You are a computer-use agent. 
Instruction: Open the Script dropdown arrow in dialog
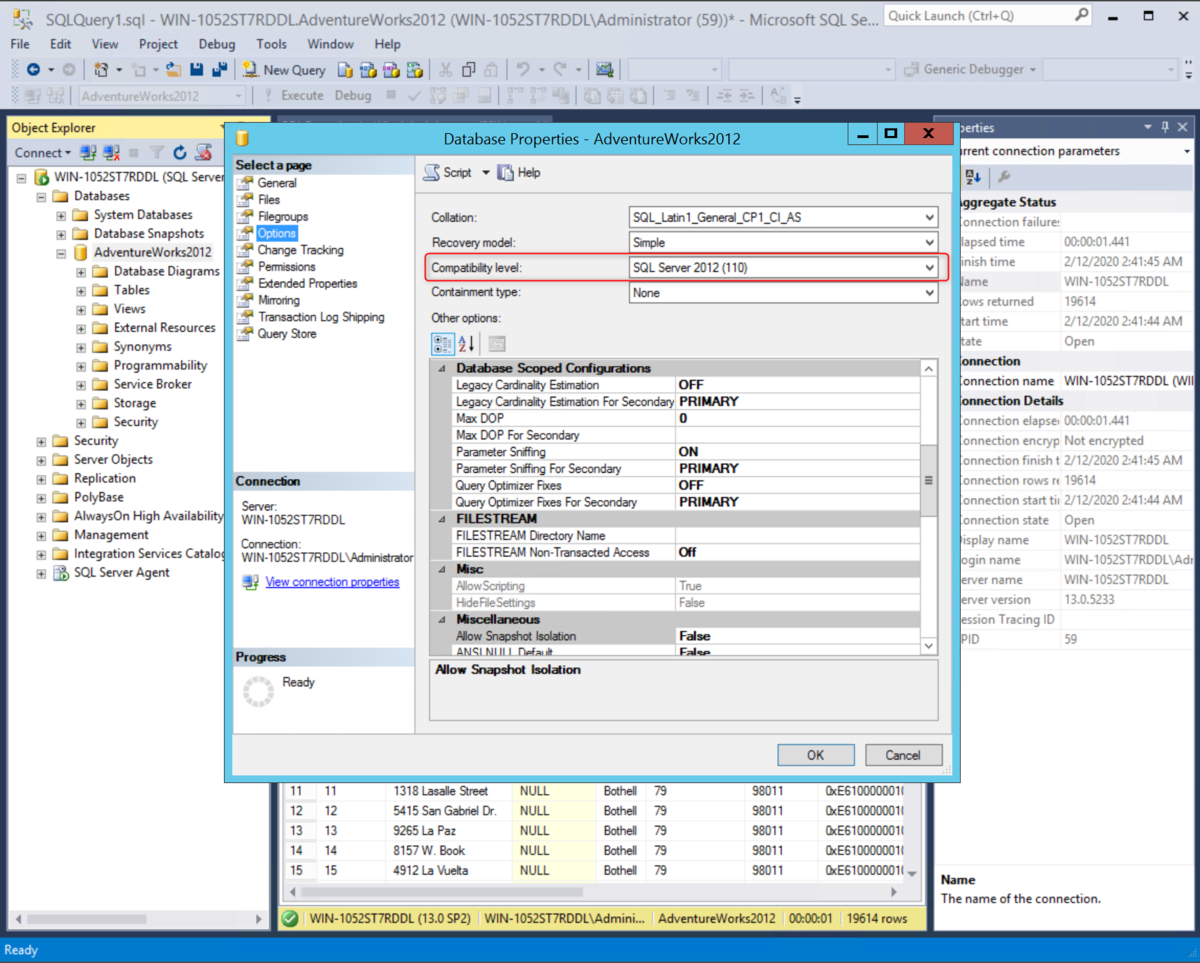pos(486,173)
